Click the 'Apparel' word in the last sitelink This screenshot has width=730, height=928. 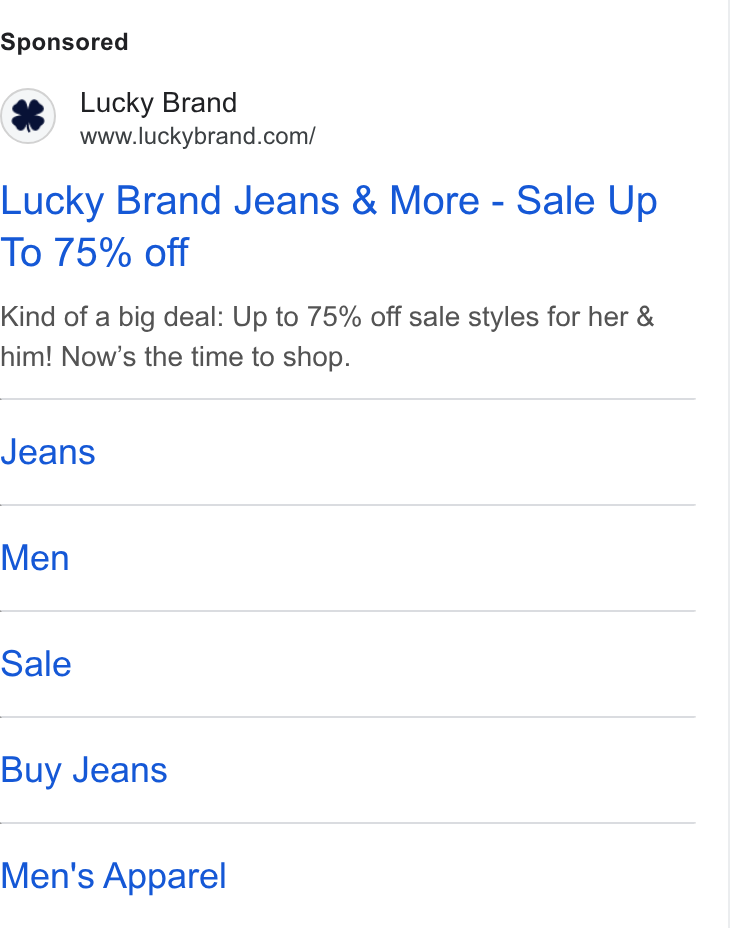165,877
